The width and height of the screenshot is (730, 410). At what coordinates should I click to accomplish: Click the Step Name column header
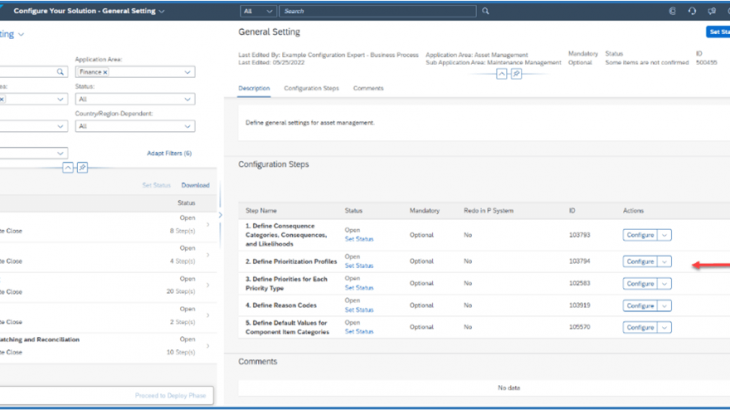261,211
